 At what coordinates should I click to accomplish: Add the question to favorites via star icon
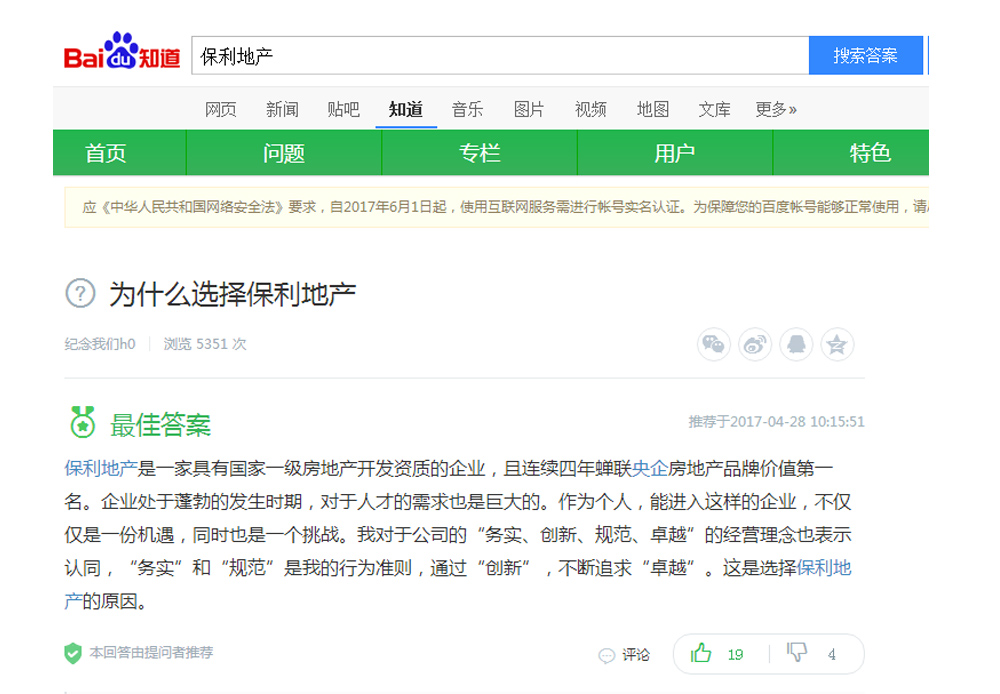click(x=837, y=344)
